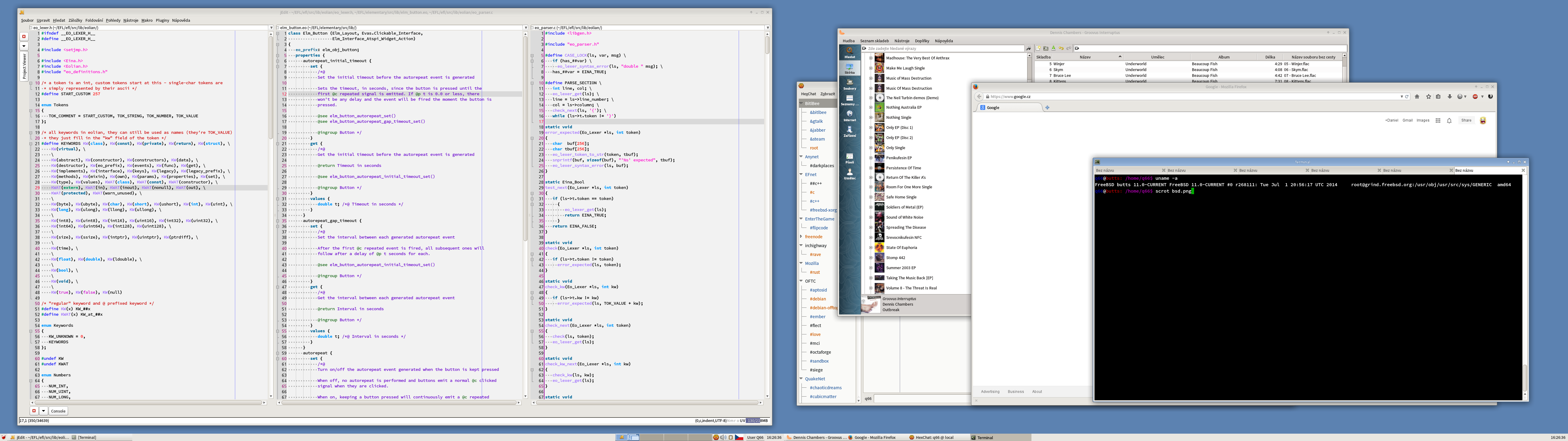Open buffer dropdown arrow for eo_lexer.h pane
The width and height of the screenshot is (1568, 441).
click(x=271, y=28)
